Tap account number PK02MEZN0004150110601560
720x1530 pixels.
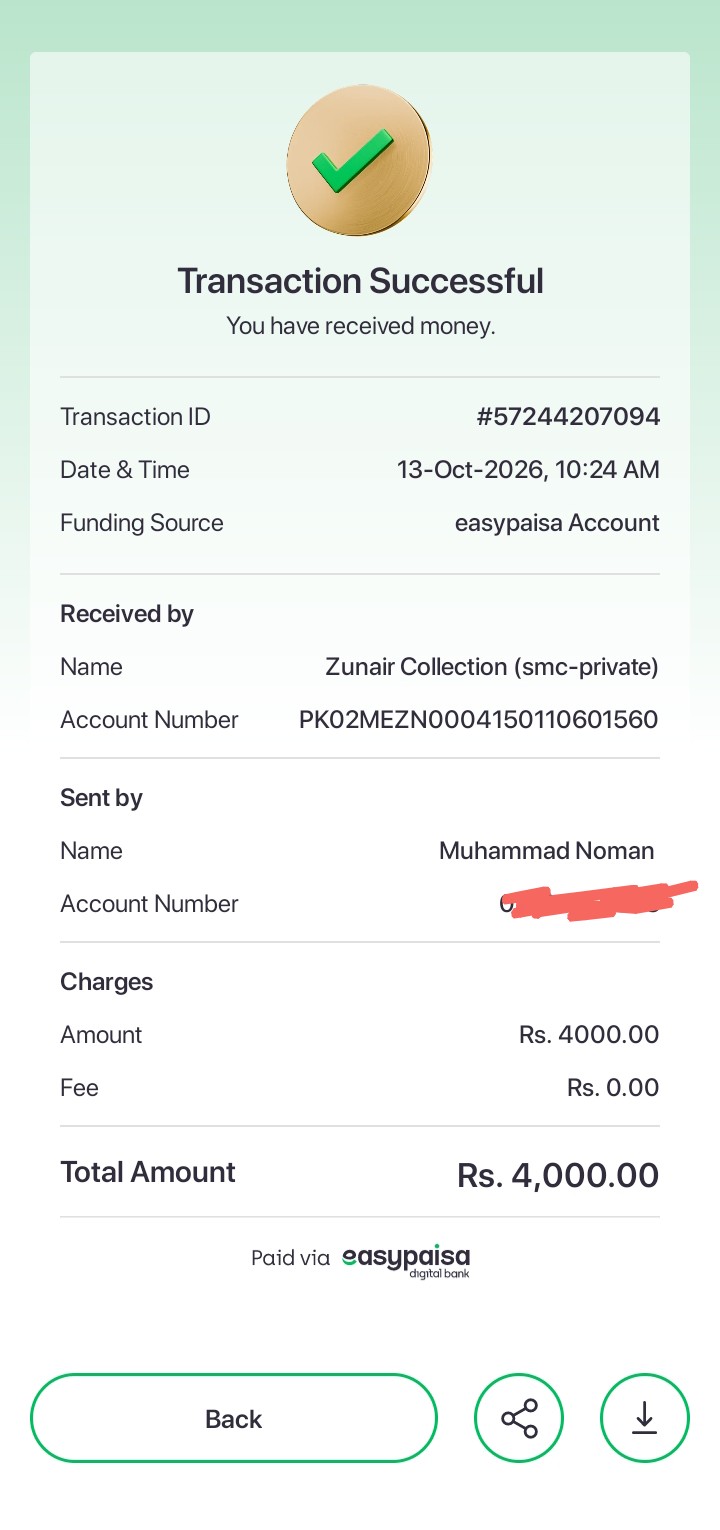[x=479, y=720]
